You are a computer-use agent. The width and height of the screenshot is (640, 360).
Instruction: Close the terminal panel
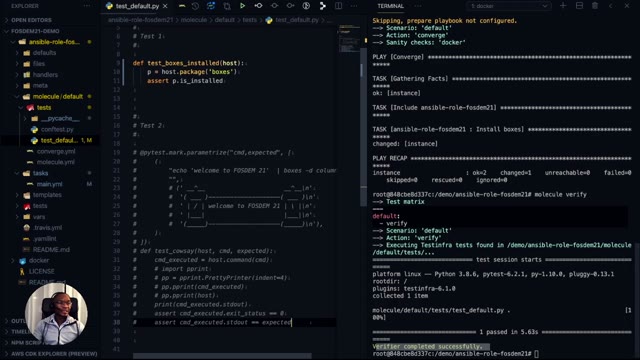click(x=627, y=6)
